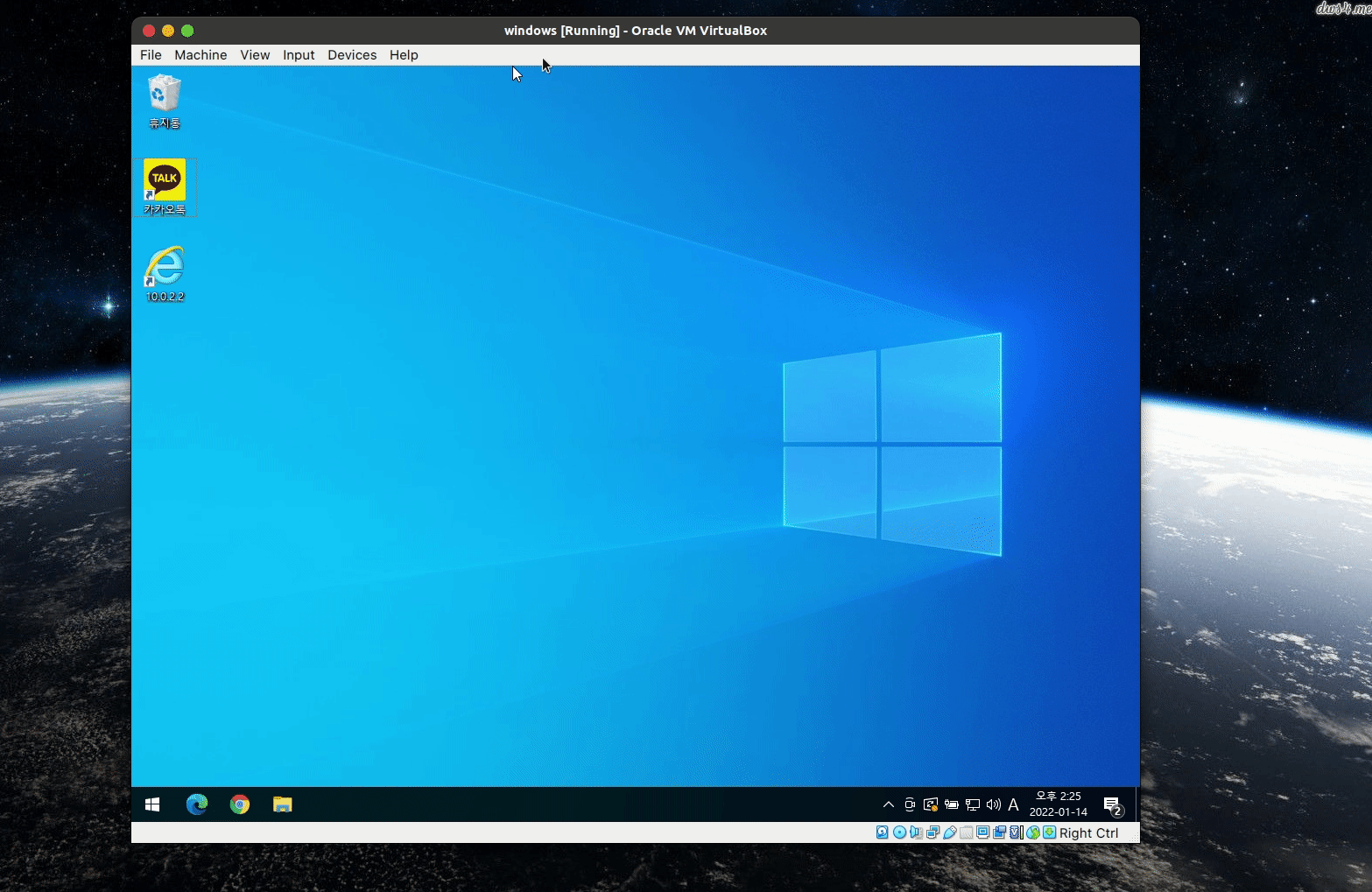This screenshot has height=892, width=1372.
Task: Click the VirtualBox USB indicator
Action: click(x=950, y=832)
